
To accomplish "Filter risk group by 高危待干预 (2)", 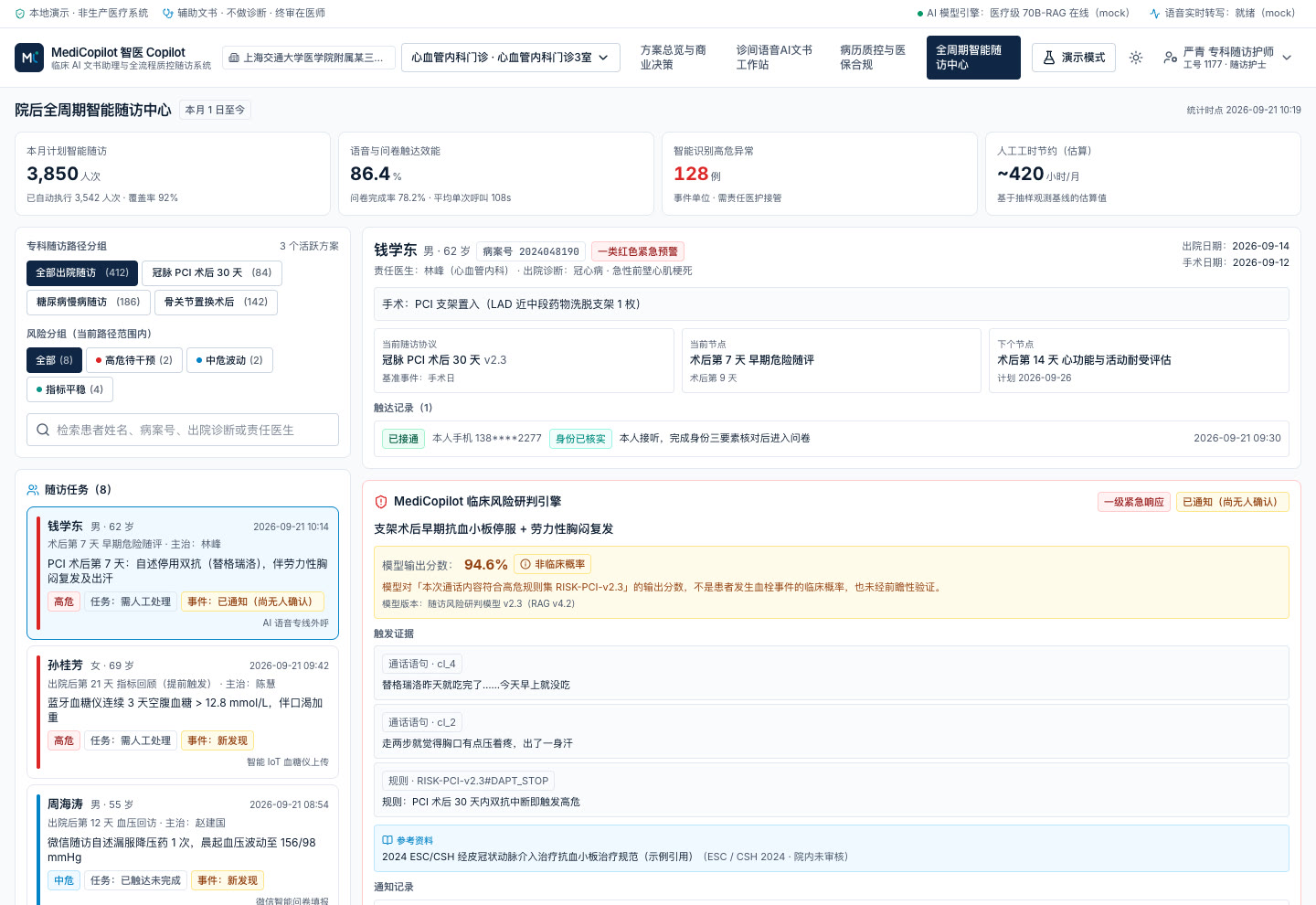I will tap(134, 360).
